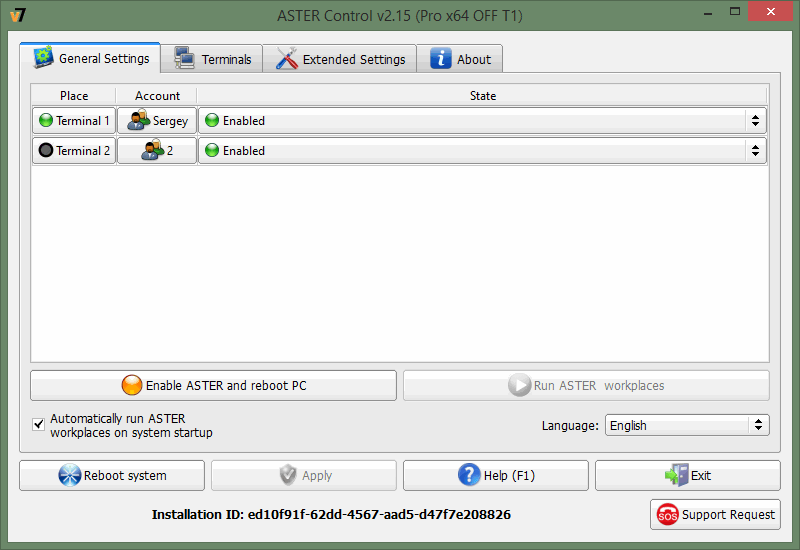
Task: Click the Account column header
Action: pyautogui.click(x=157, y=95)
